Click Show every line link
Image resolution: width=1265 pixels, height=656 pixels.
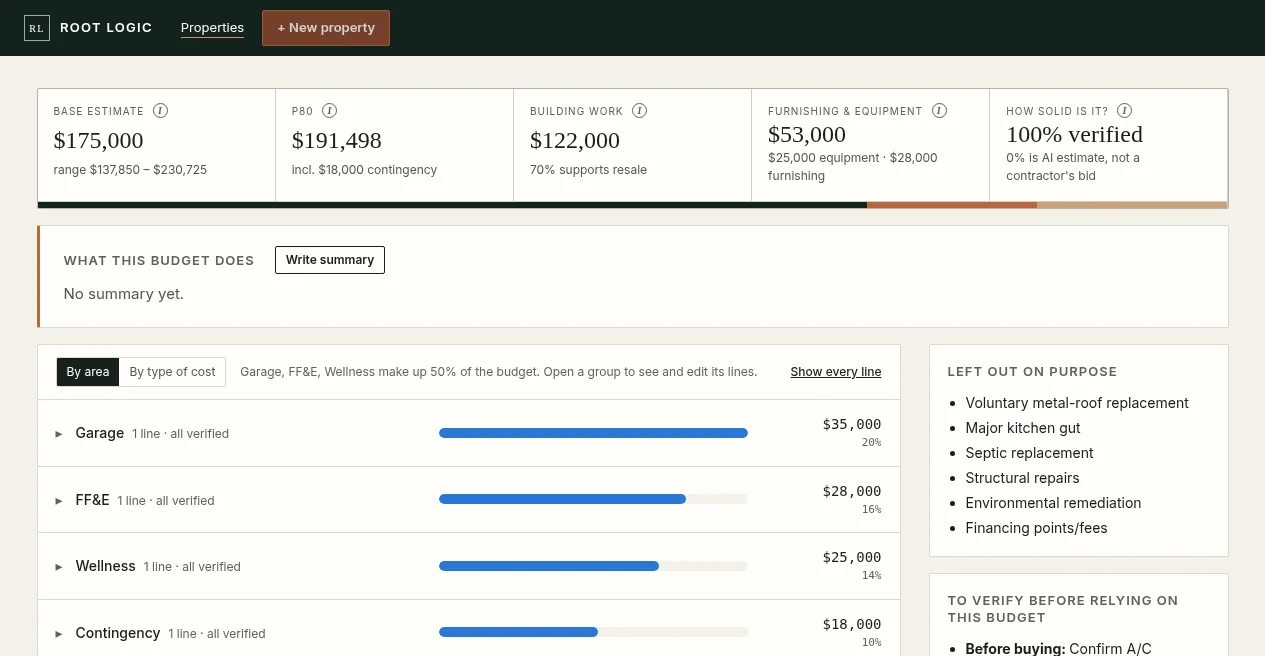pos(836,372)
